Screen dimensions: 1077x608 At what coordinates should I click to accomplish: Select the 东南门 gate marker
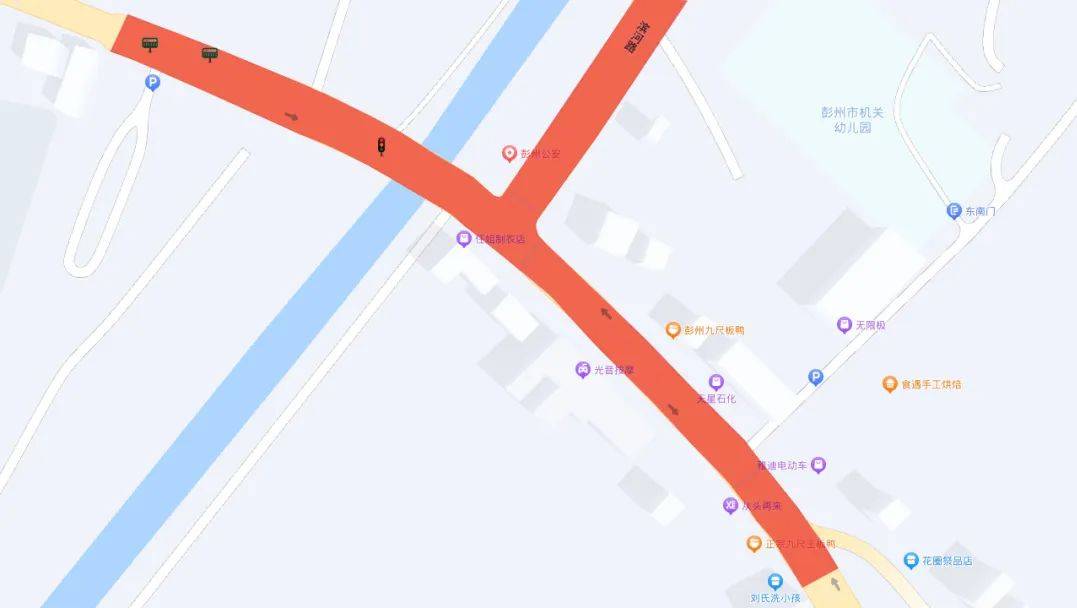pos(953,211)
